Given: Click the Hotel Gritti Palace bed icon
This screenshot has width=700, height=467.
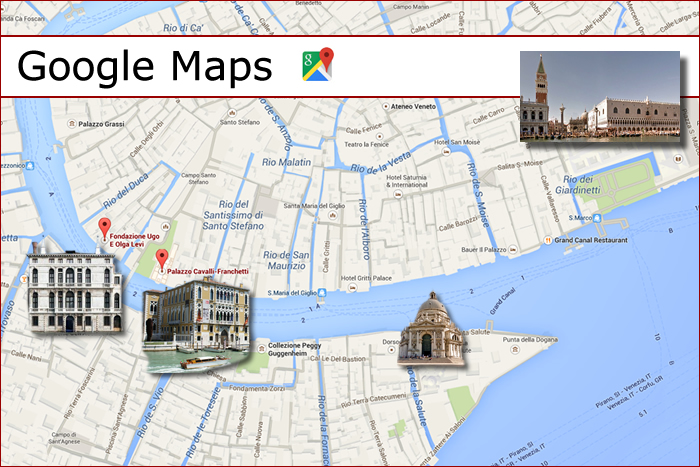Looking at the screenshot, I should tap(353, 288).
